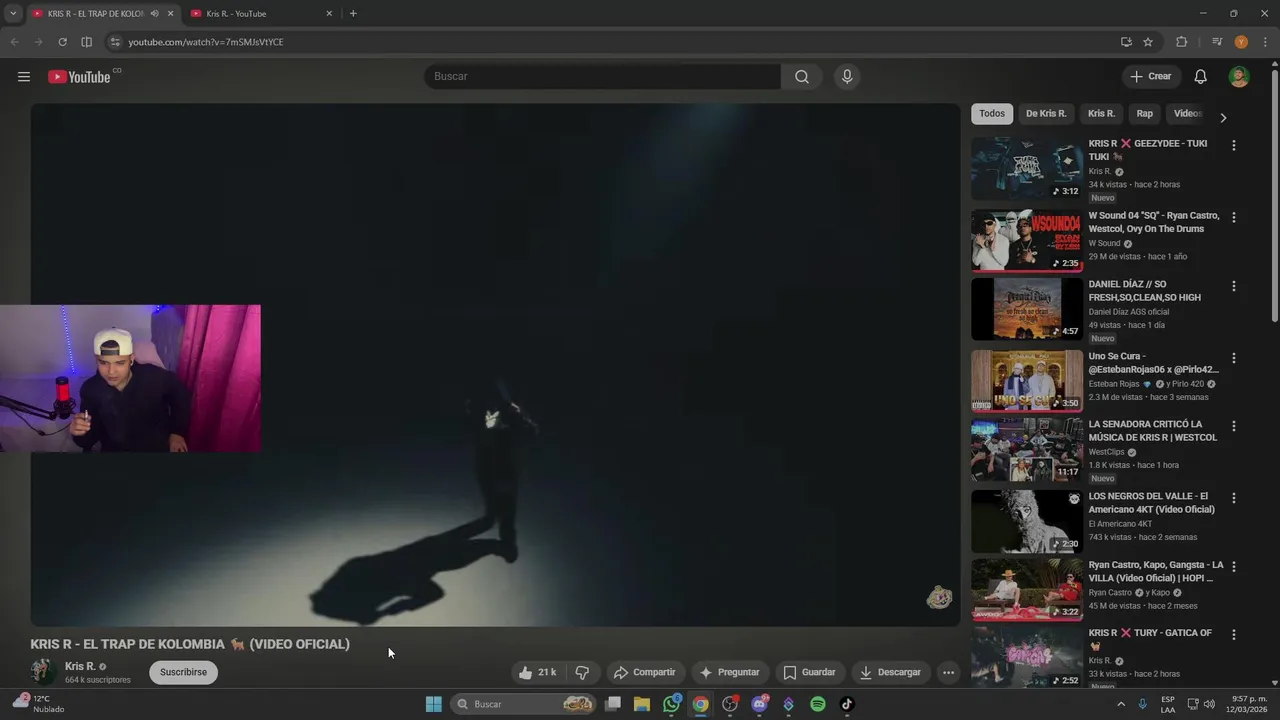1280x720 pixels.
Task: Click the Crear button
Action: (1151, 77)
